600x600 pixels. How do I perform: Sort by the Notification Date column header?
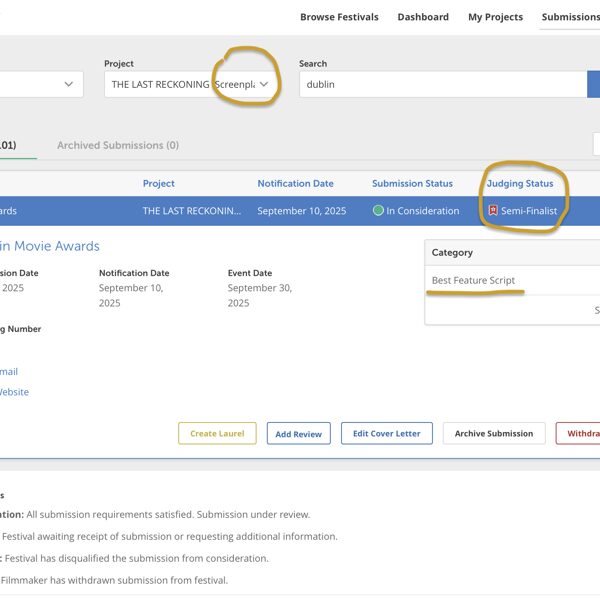[295, 184]
